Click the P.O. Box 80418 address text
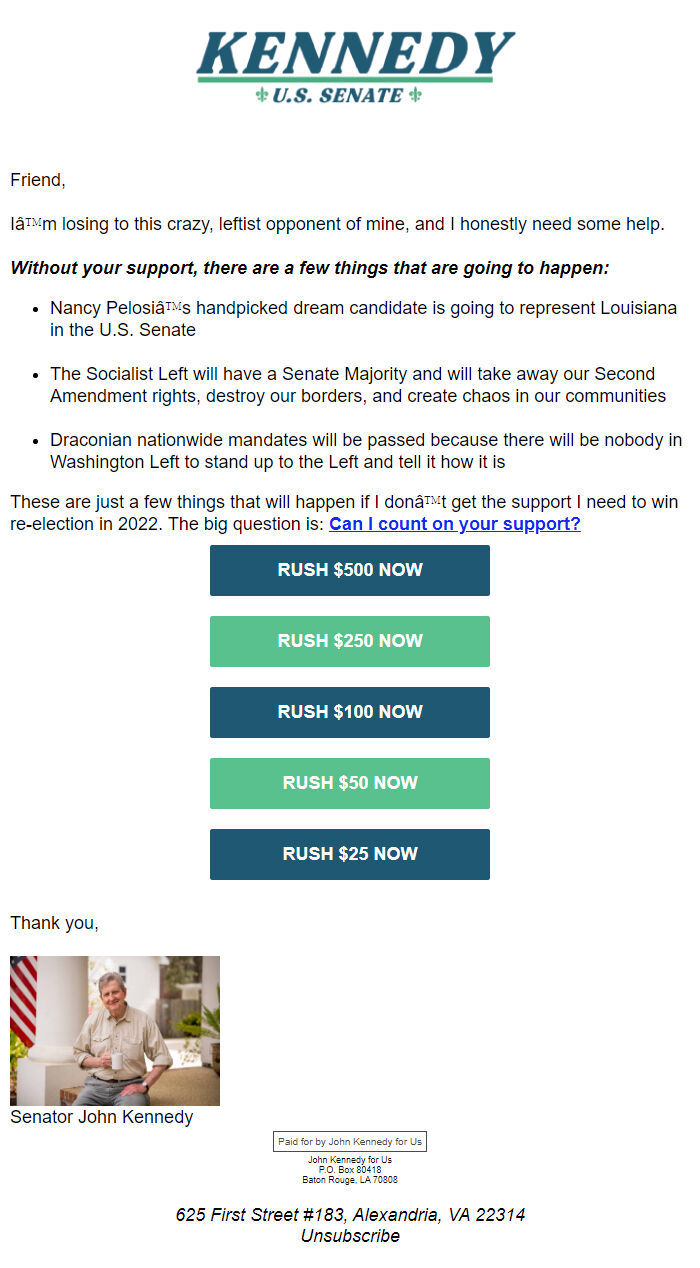 (350, 1170)
